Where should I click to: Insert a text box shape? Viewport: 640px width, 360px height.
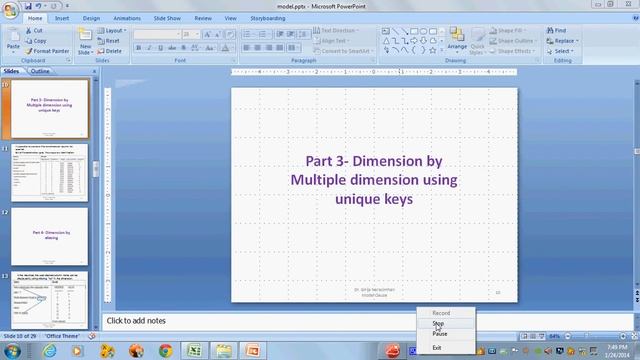[386, 31]
